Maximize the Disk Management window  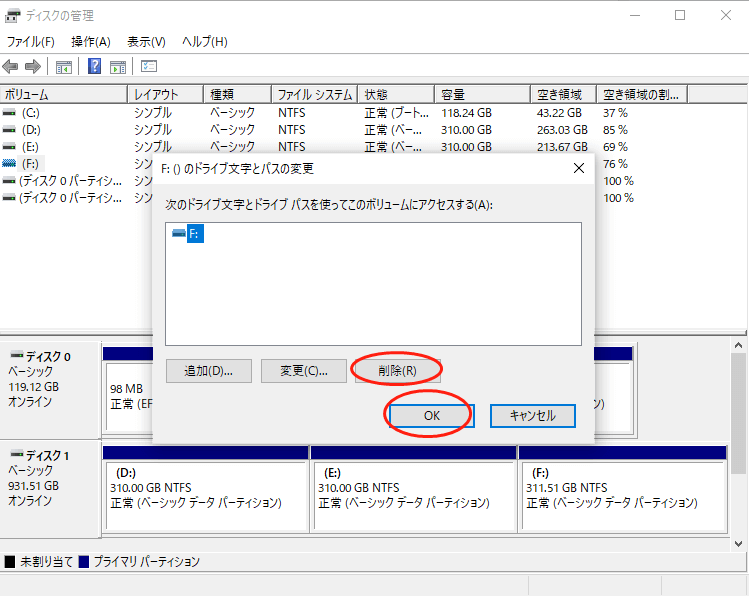coord(680,15)
